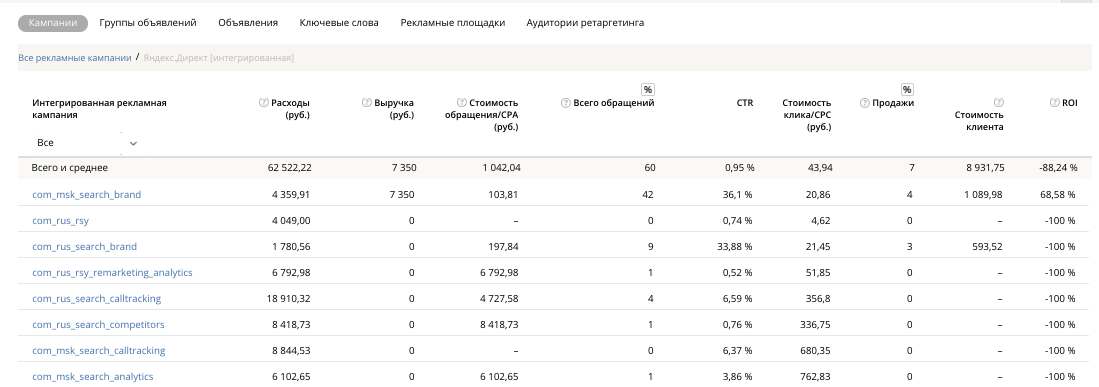This screenshot has width=1099, height=387.
Task: Click help icon next to ROI
Action: (1054, 103)
